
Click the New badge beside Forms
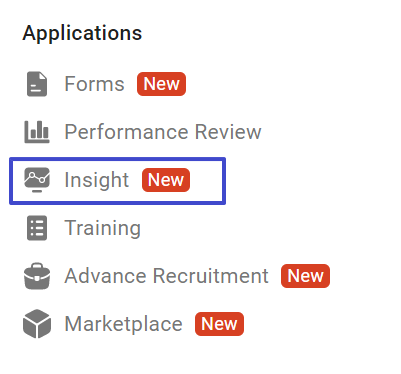[161, 84]
